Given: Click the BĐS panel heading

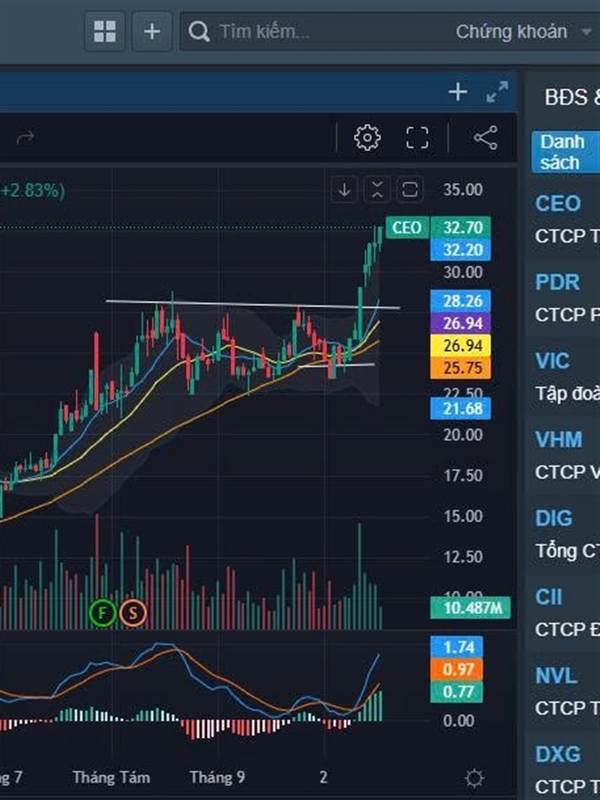Looking at the screenshot, I should (x=571, y=97).
